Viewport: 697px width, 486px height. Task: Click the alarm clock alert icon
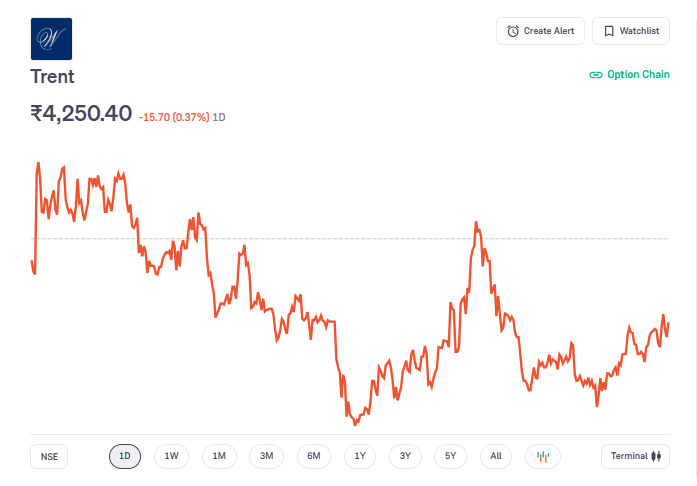pyautogui.click(x=513, y=31)
